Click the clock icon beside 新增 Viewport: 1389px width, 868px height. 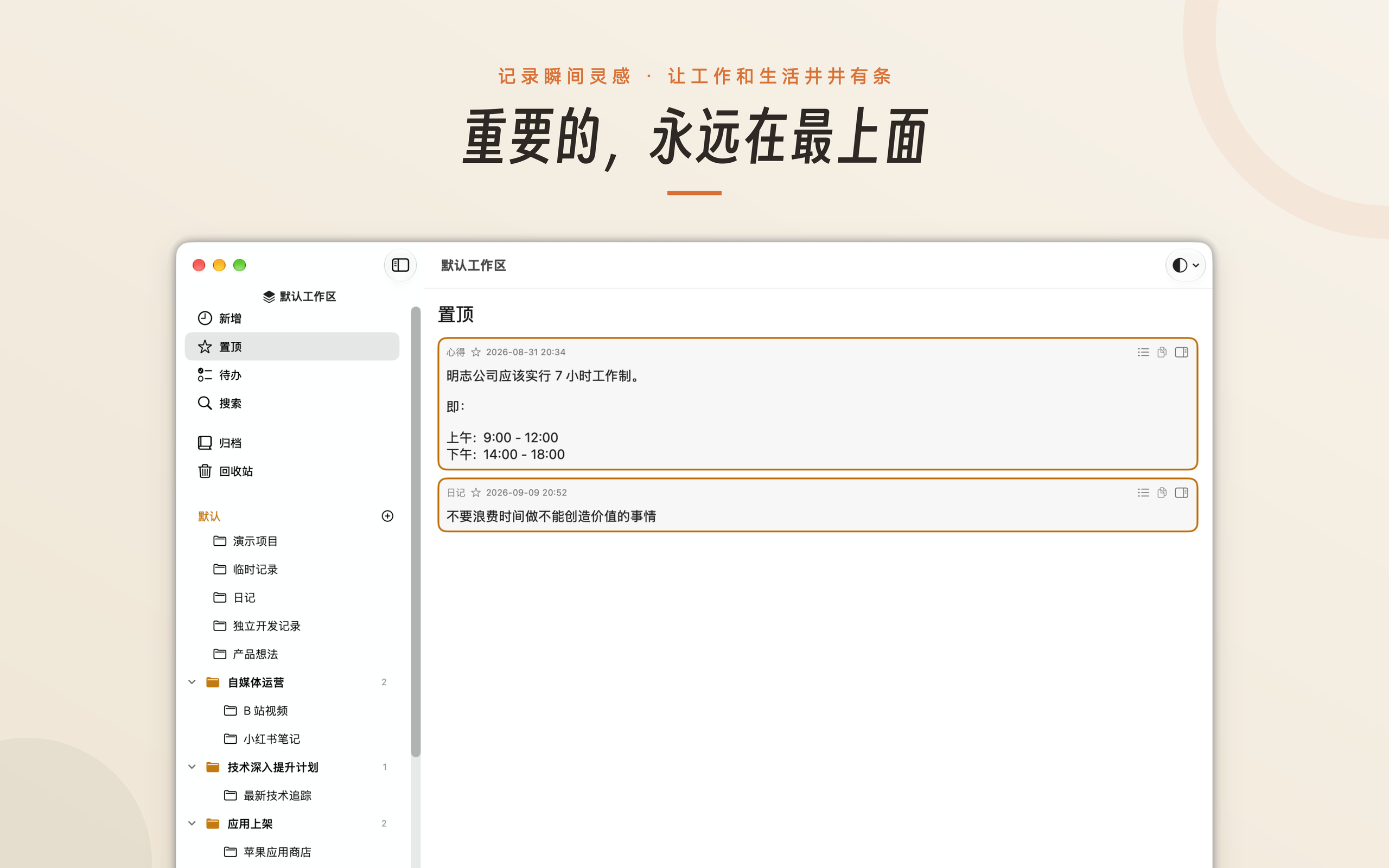tap(205, 318)
